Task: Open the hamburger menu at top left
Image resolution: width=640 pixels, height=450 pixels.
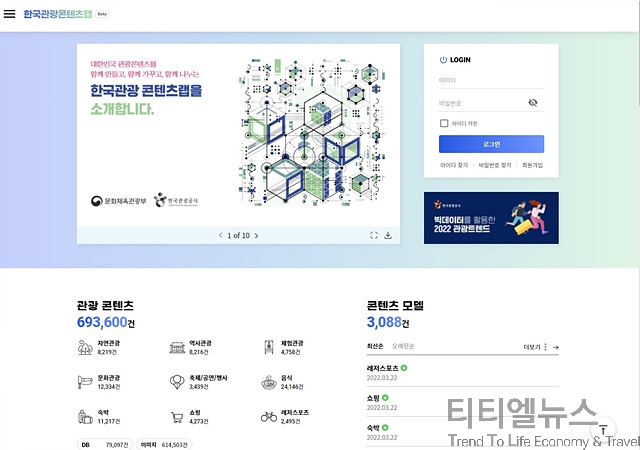Action: 9,14
